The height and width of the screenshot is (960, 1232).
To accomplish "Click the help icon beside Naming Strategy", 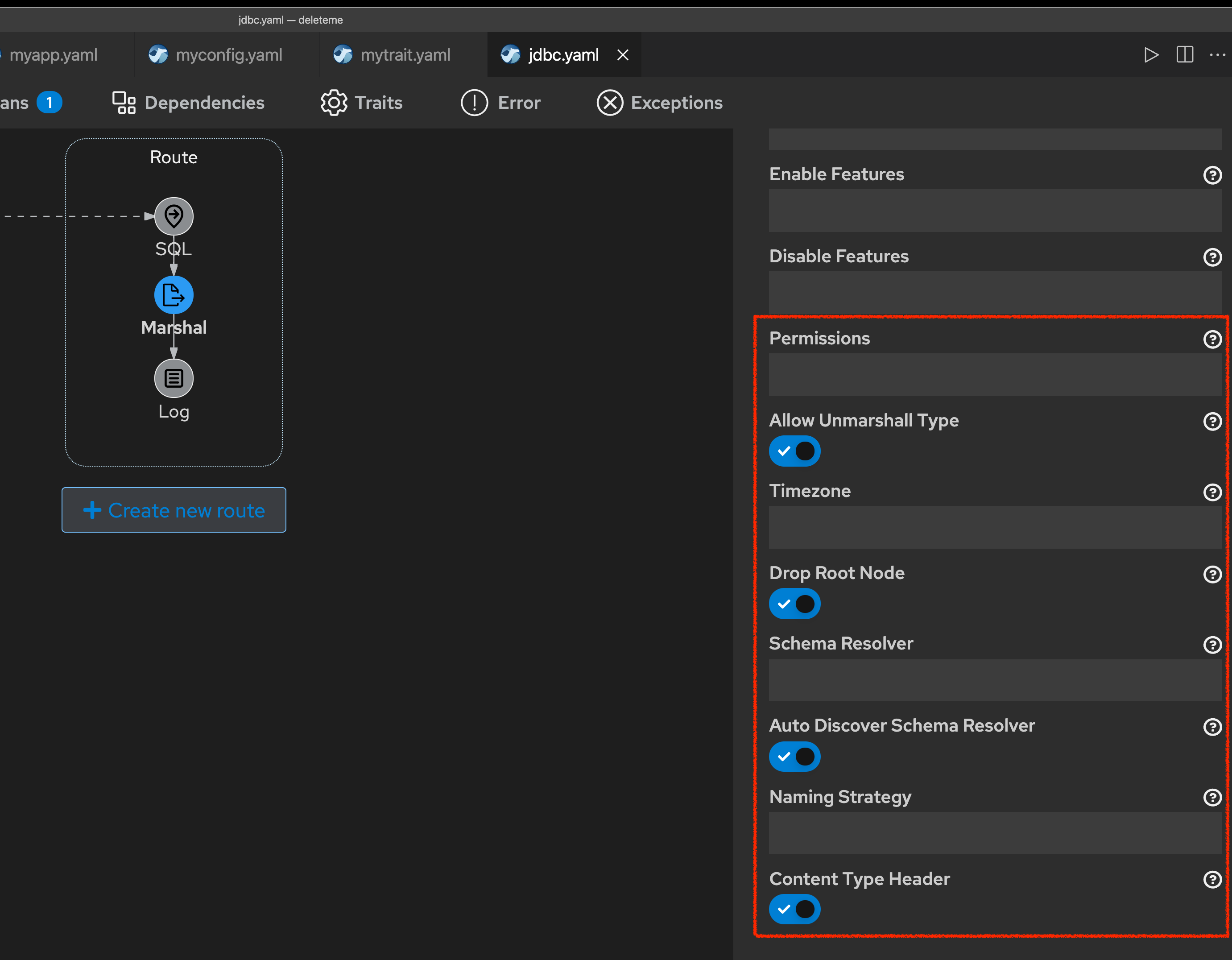I will [1213, 798].
